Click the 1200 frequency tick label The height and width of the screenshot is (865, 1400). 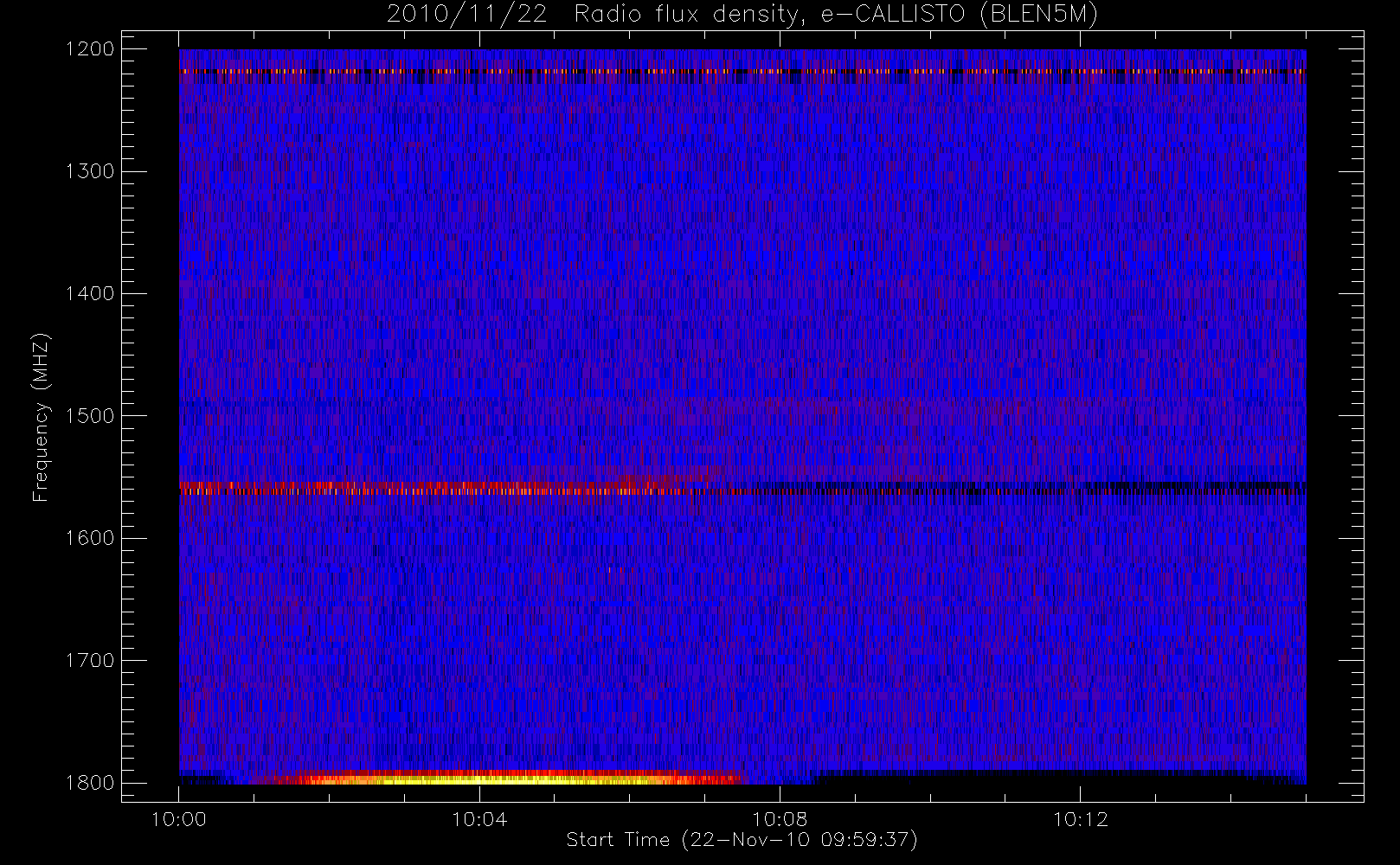click(89, 49)
